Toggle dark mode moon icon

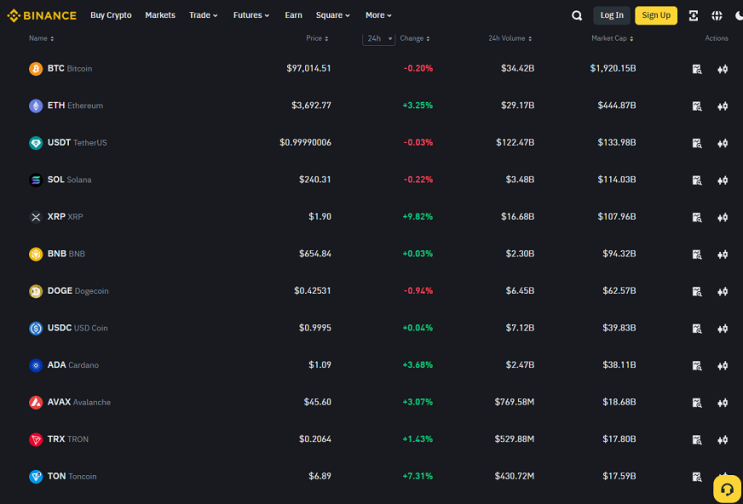point(739,16)
